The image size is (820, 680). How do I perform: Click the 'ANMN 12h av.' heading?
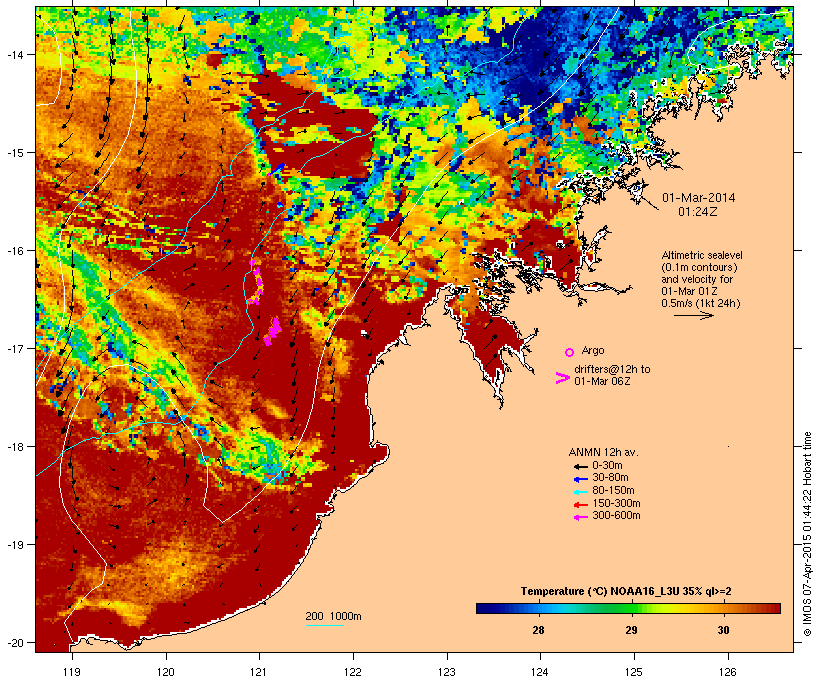click(x=603, y=452)
